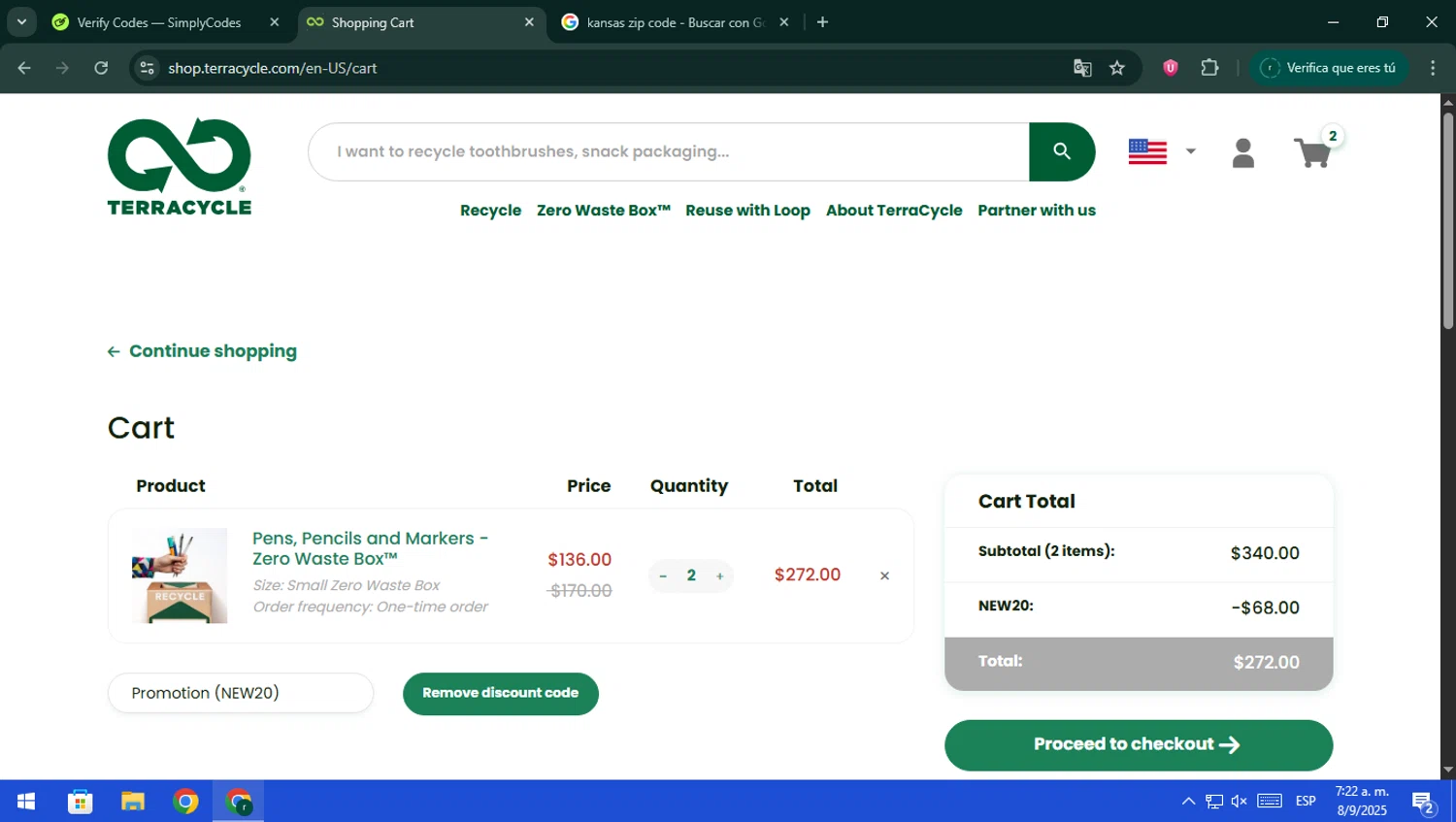Open Partner with us menu
The width and height of the screenshot is (1456, 822).
(x=1037, y=211)
